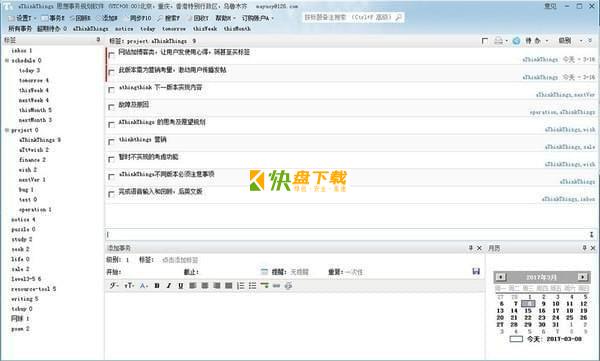Justify text using the editor toolbar

[229, 286]
